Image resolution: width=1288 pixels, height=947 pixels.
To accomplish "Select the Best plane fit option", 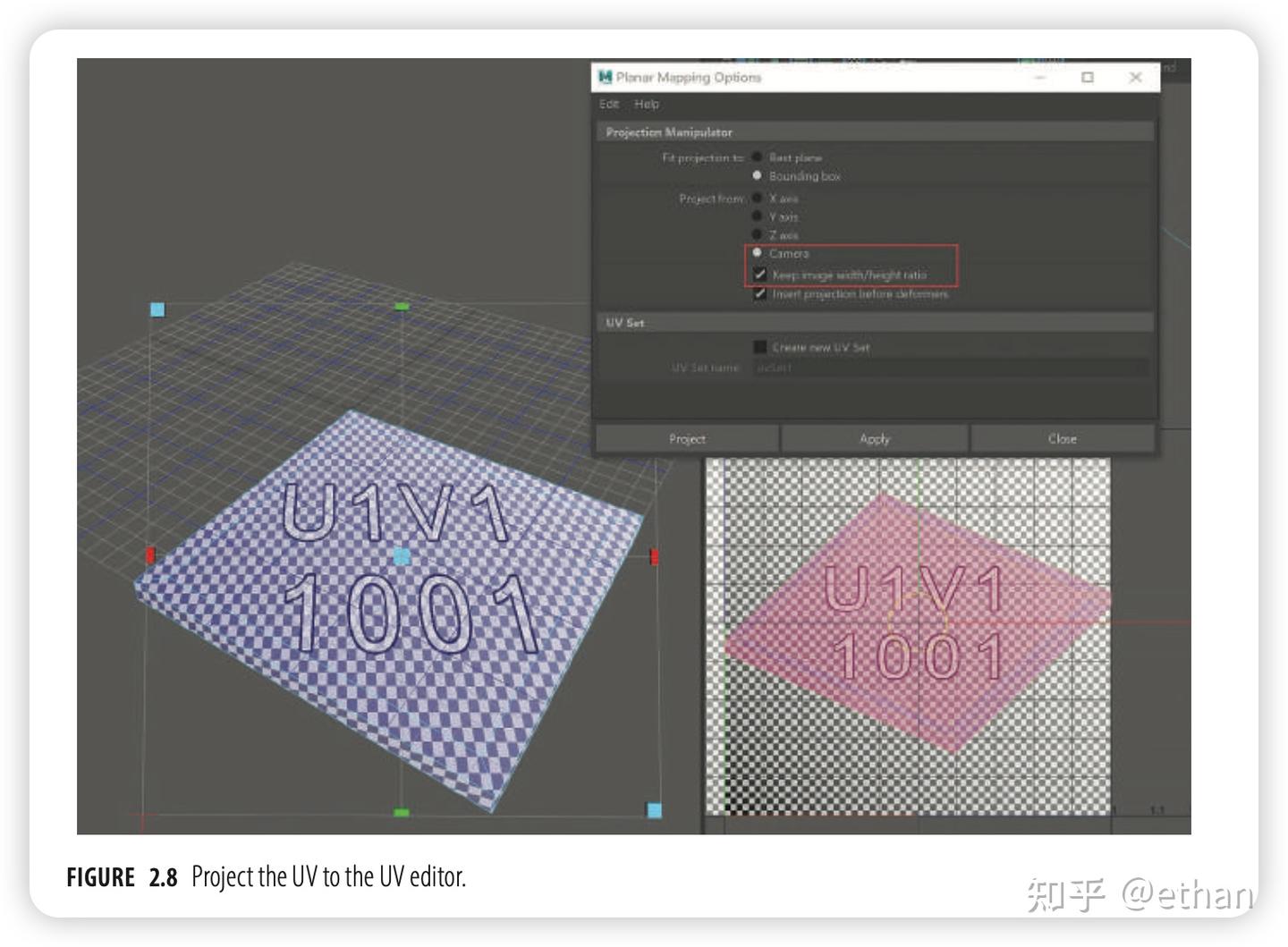I will [x=757, y=156].
